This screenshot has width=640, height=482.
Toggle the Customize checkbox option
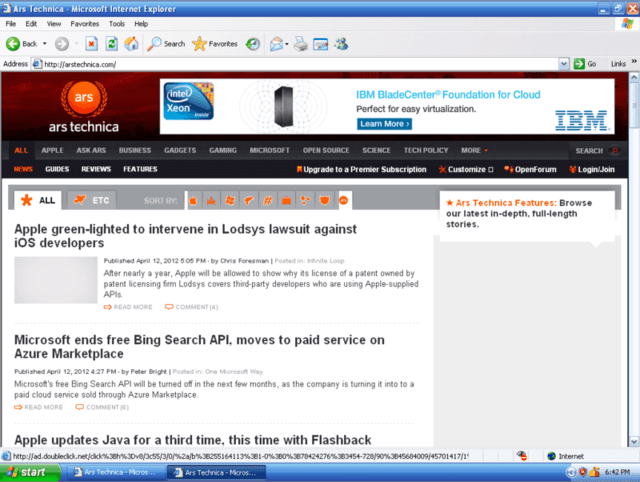[x=491, y=170]
